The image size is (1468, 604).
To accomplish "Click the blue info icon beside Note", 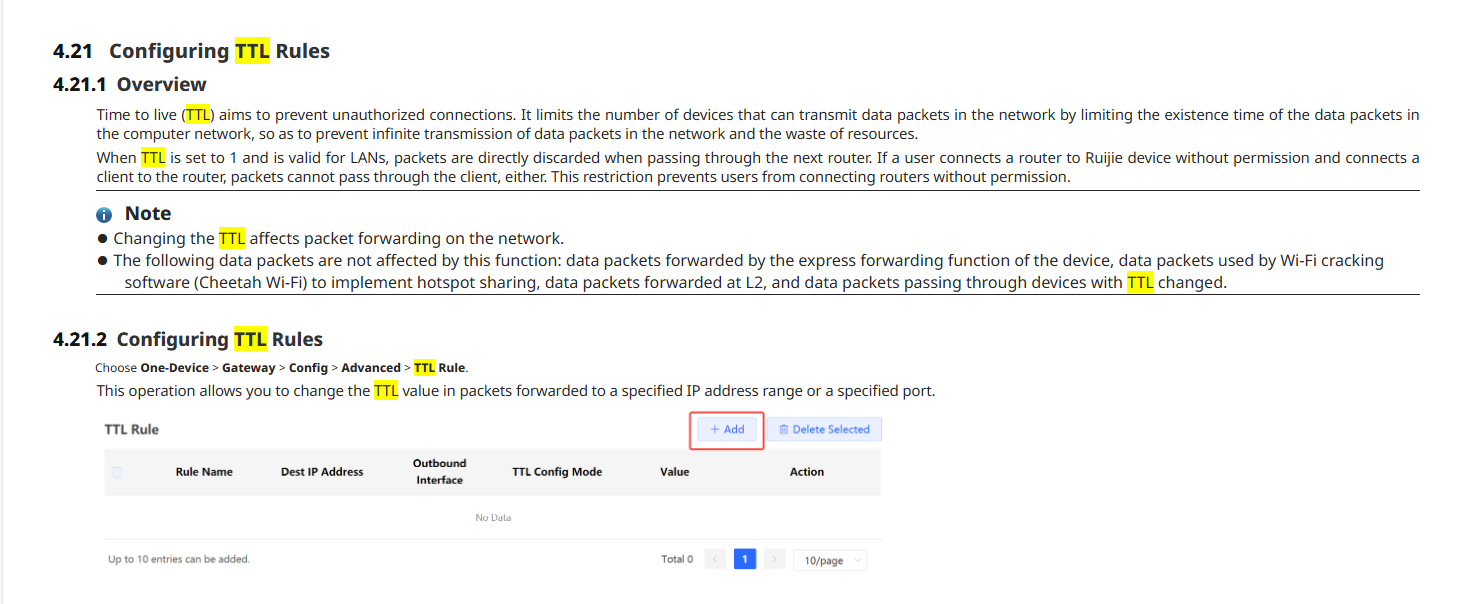I will pos(104,215).
